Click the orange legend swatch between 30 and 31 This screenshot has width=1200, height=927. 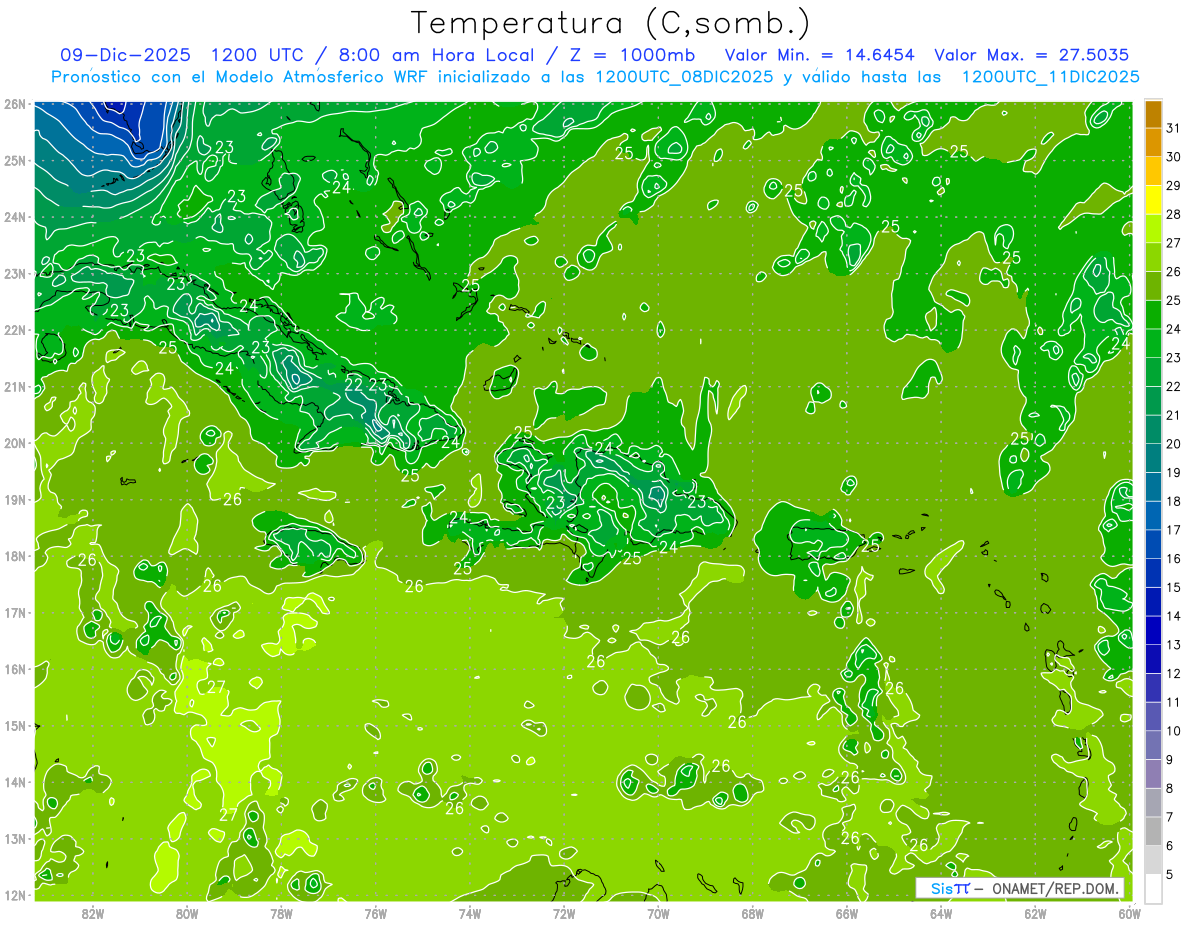tap(1154, 143)
